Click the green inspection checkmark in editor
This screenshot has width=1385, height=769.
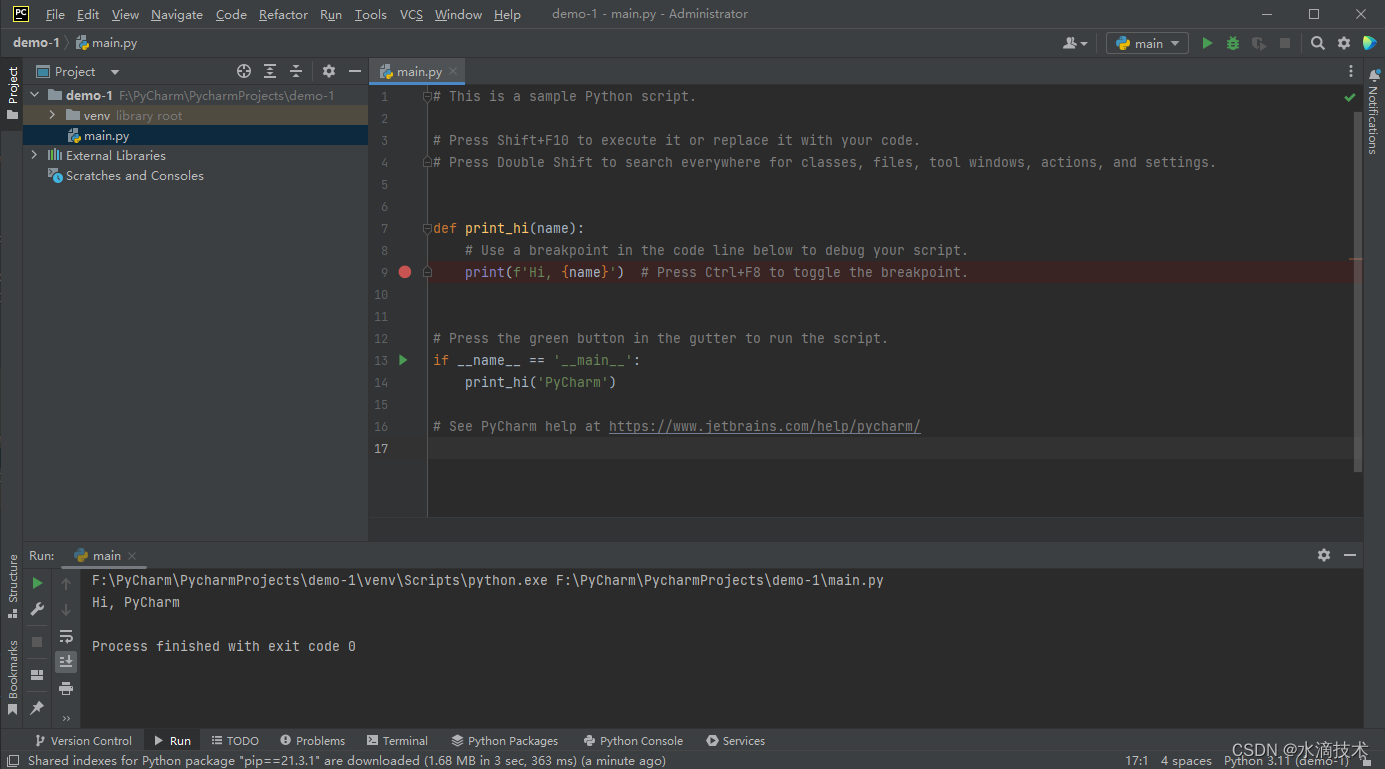[1350, 97]
